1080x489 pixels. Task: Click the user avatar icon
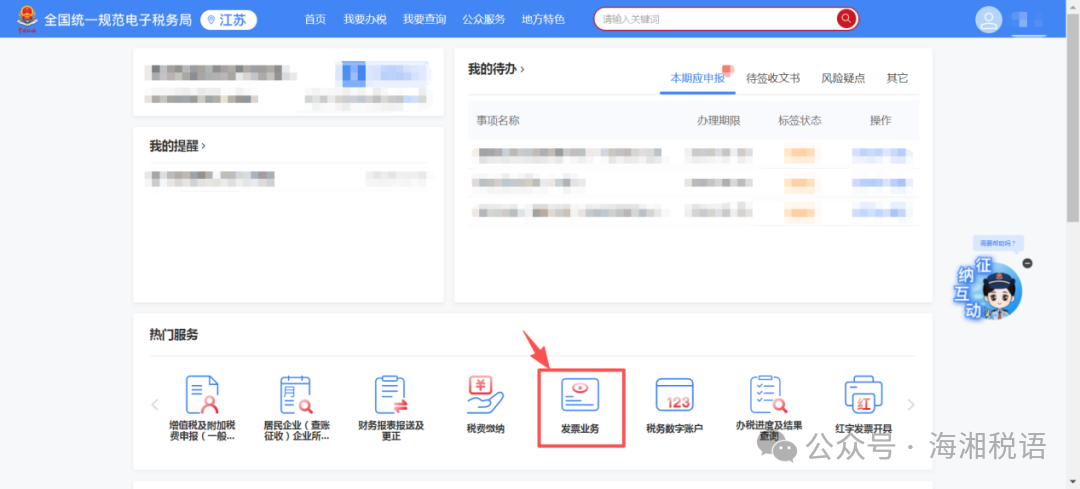click(x=988, y=19)
